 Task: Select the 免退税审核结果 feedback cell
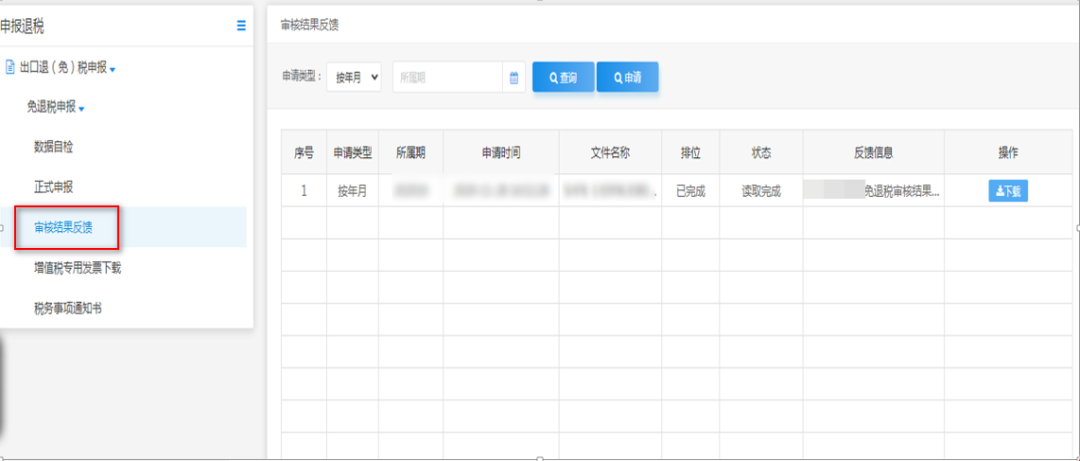click(873, 192)
